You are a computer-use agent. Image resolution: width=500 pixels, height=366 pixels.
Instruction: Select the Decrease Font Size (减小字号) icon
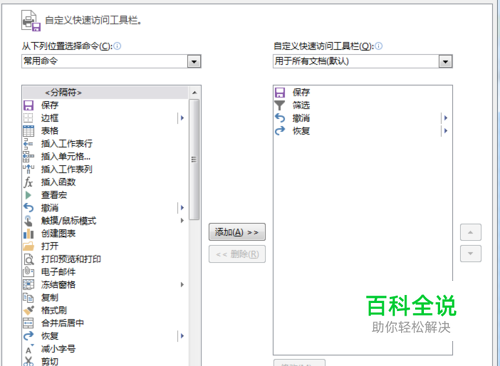coord(29,349)
